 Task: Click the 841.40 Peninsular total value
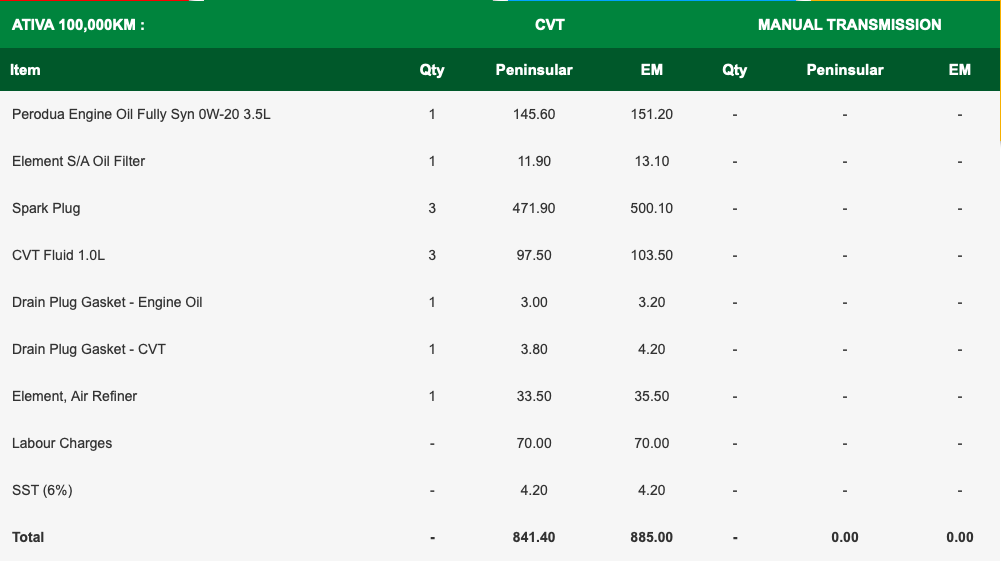click(x=534, y=537)
